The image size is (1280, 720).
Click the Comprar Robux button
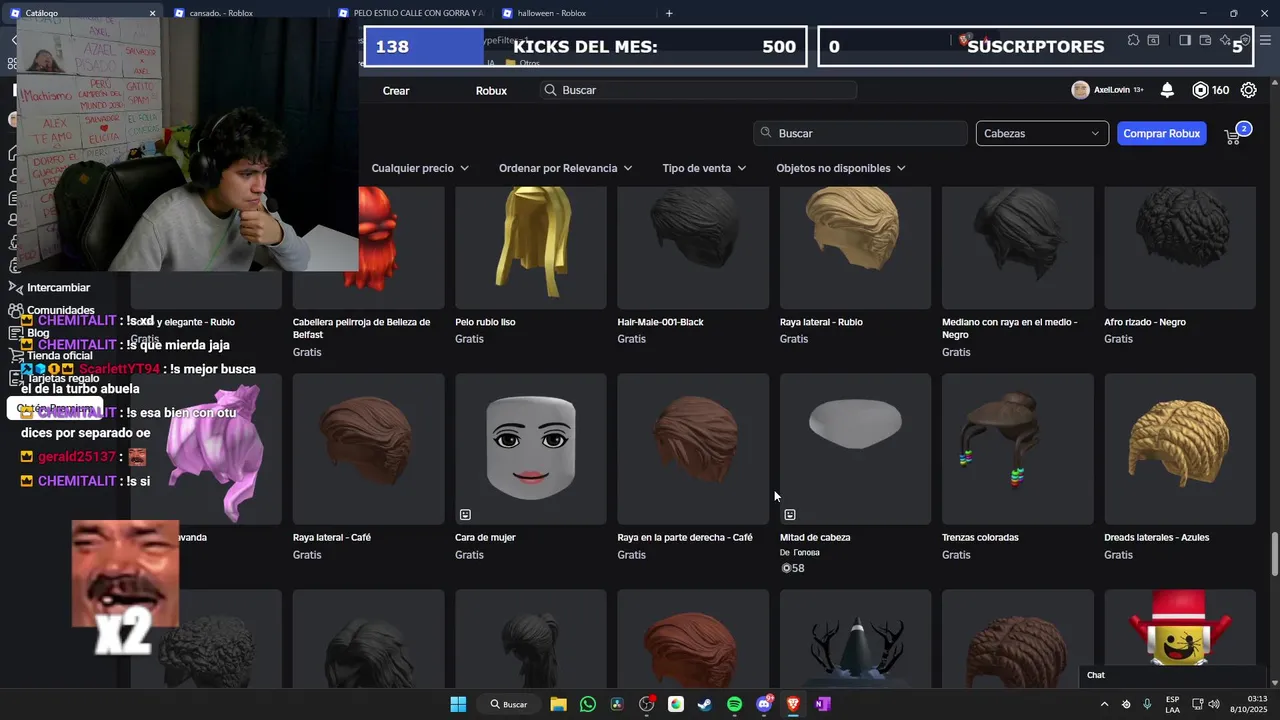point(1161,133)
